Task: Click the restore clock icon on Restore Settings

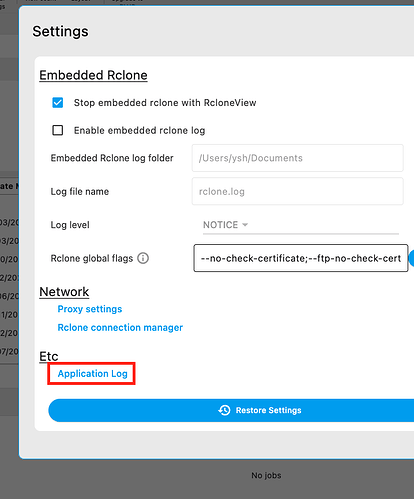Action: pos(224,410)
